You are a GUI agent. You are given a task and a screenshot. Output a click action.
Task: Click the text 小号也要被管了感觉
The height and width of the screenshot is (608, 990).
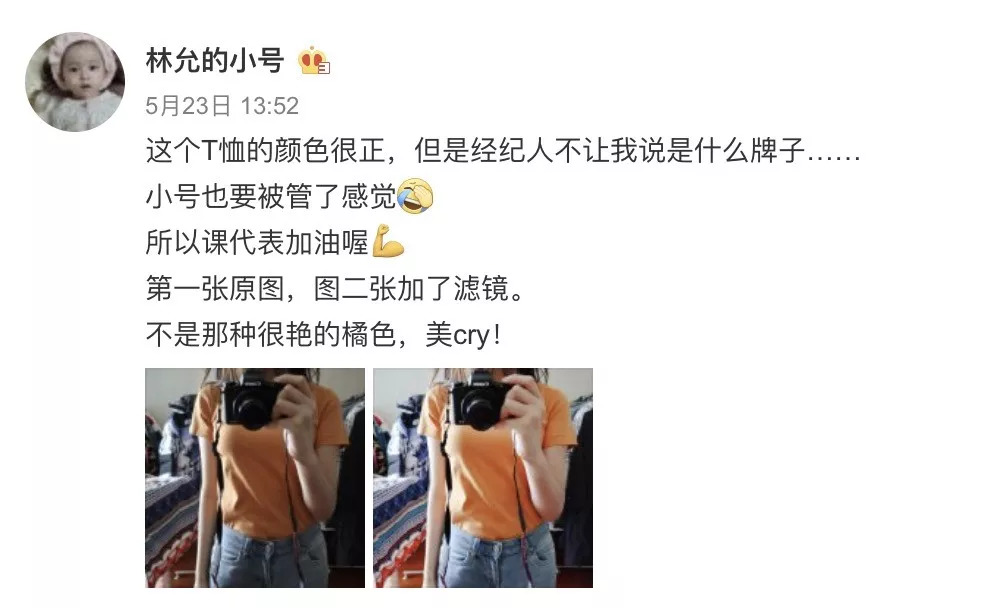pos(270,196)
